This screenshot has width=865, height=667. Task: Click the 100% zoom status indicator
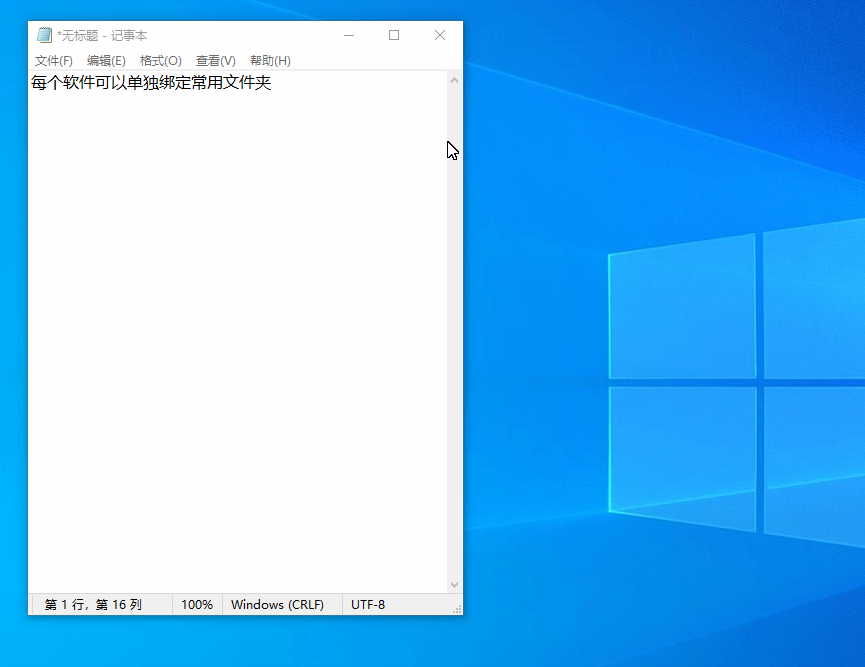[197, 605]
